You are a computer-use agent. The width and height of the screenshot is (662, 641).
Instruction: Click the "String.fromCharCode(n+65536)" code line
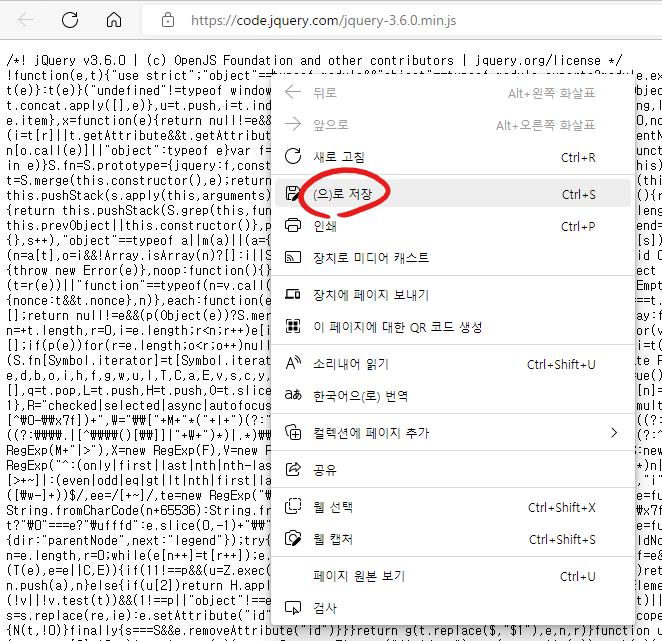coord(138,511)
